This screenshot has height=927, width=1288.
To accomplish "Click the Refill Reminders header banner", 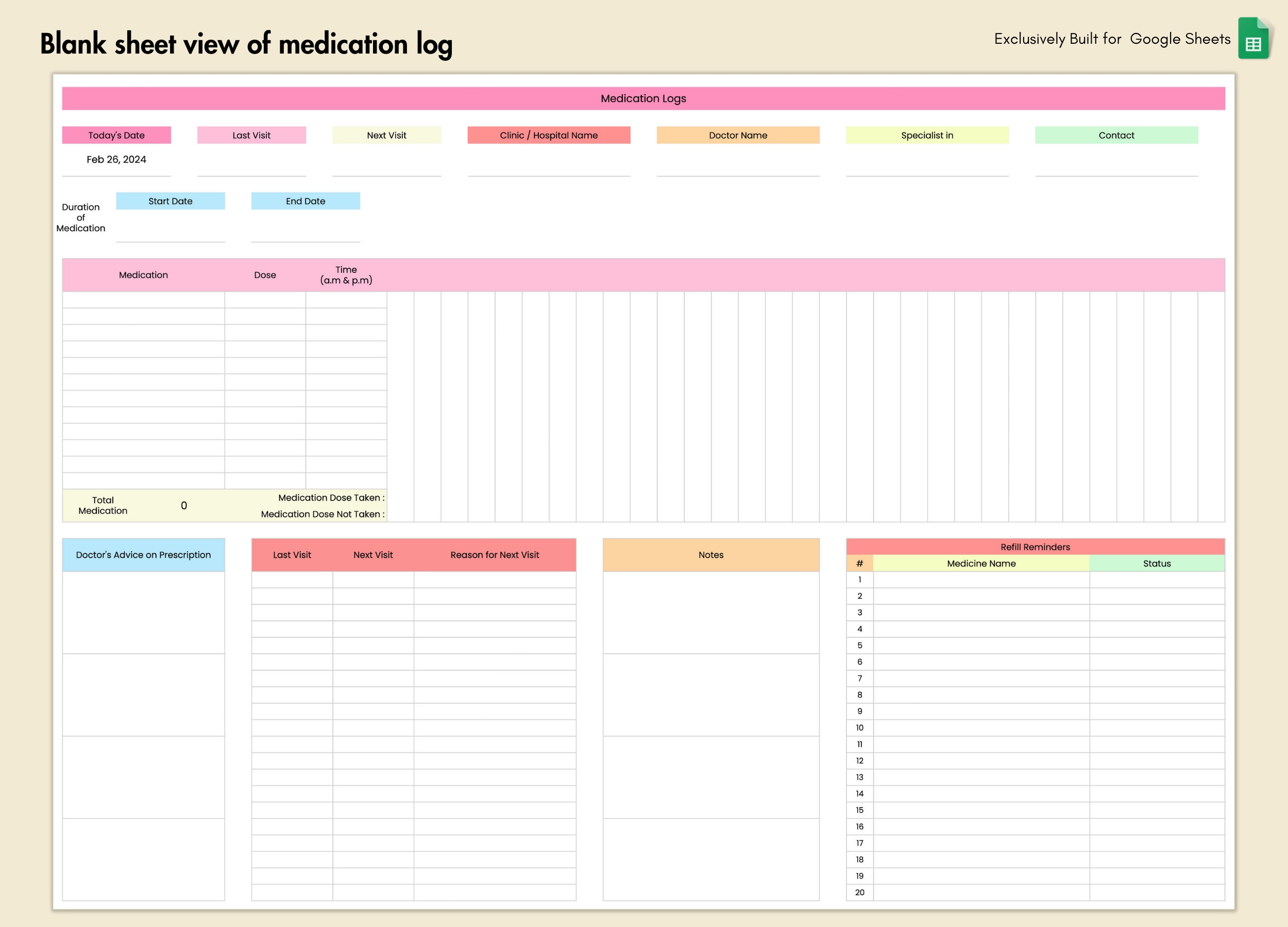I will pos(1035,546).
